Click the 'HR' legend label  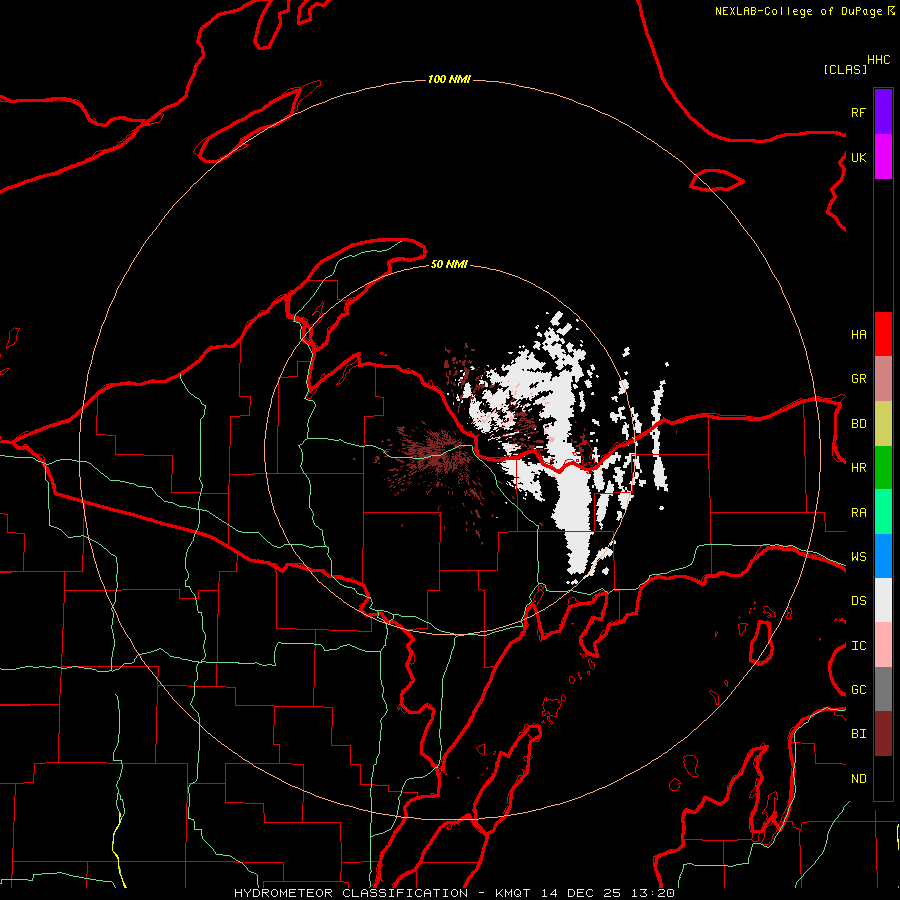858,468
